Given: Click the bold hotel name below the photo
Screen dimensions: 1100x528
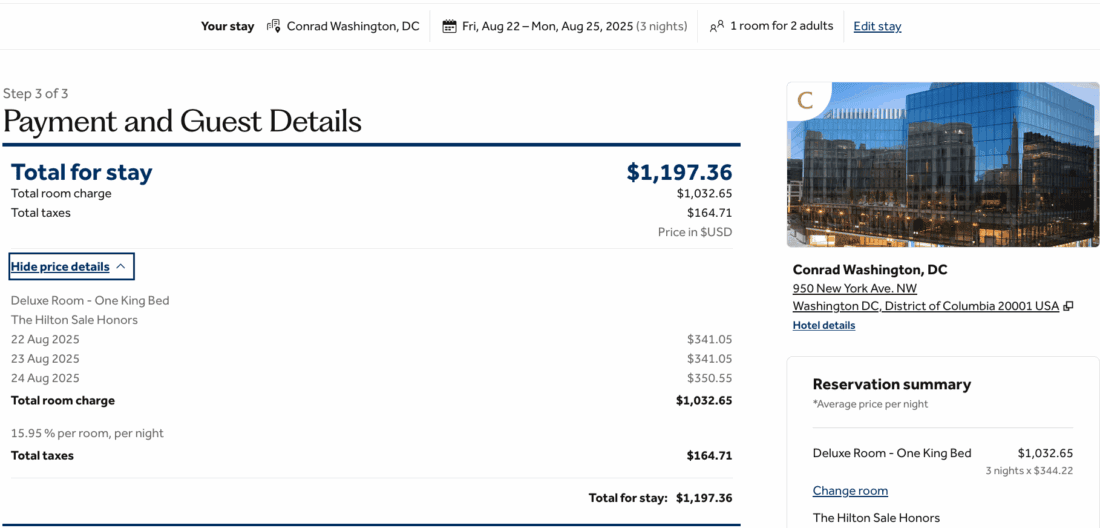Looking at the screenshot, I should (x=869, y=270).
